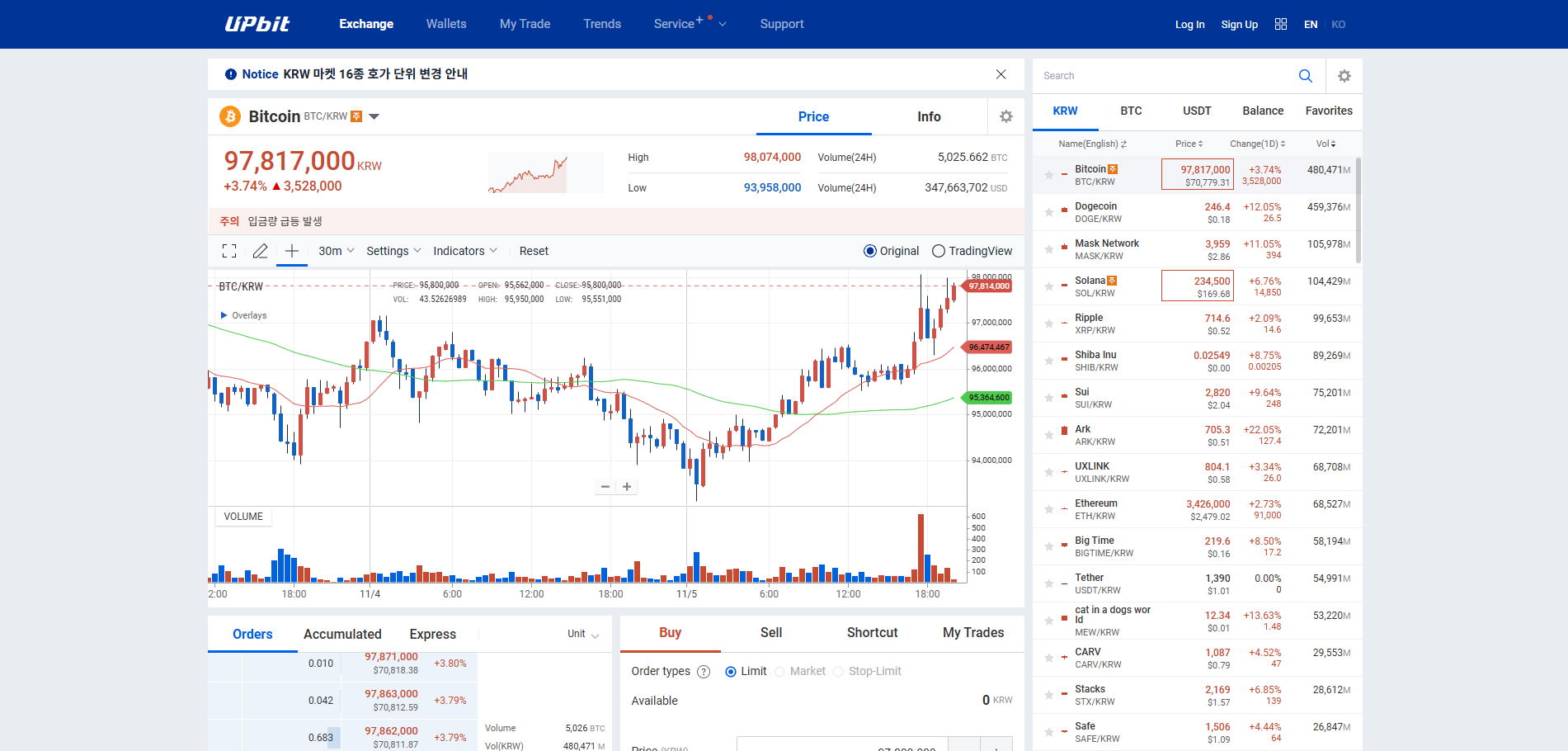Close the notice banner
The width and height of the screenshot is (1568, 751).
tap(1001, 74)
